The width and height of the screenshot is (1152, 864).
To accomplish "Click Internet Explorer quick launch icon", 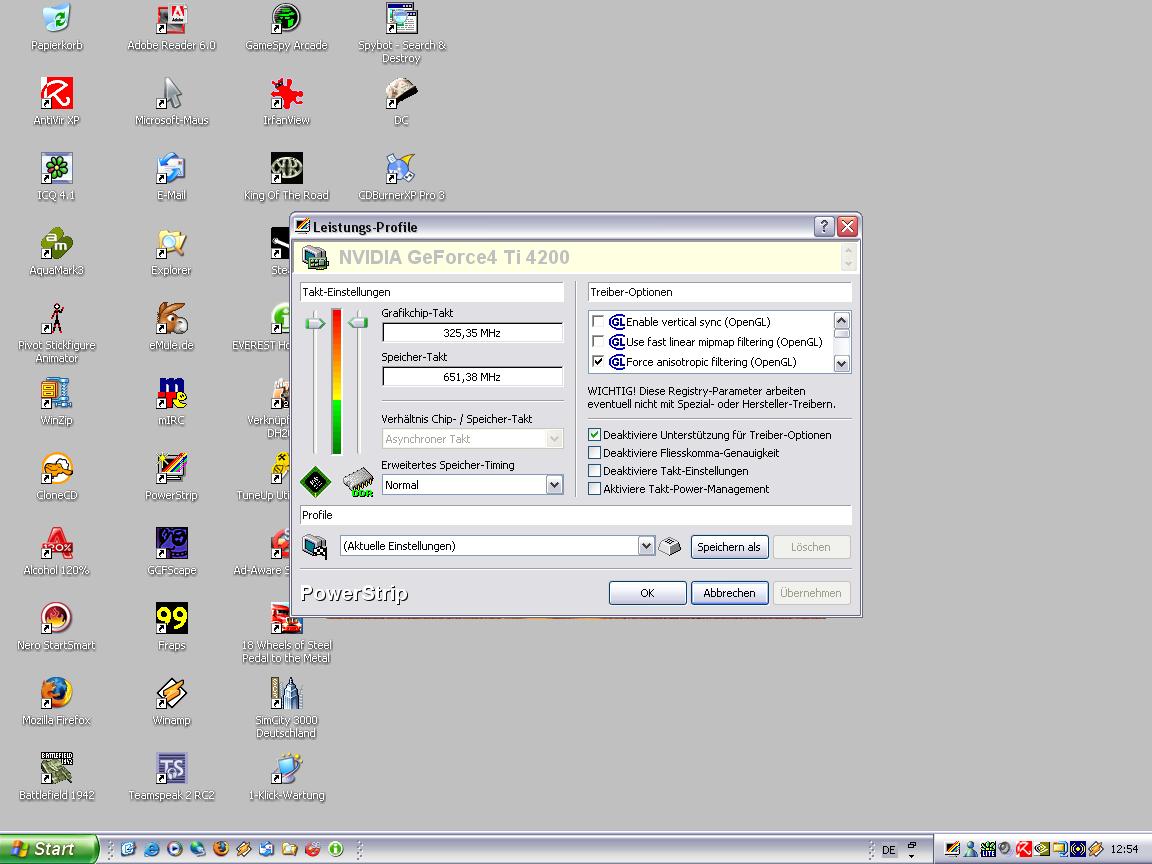I will pos(151,849).
